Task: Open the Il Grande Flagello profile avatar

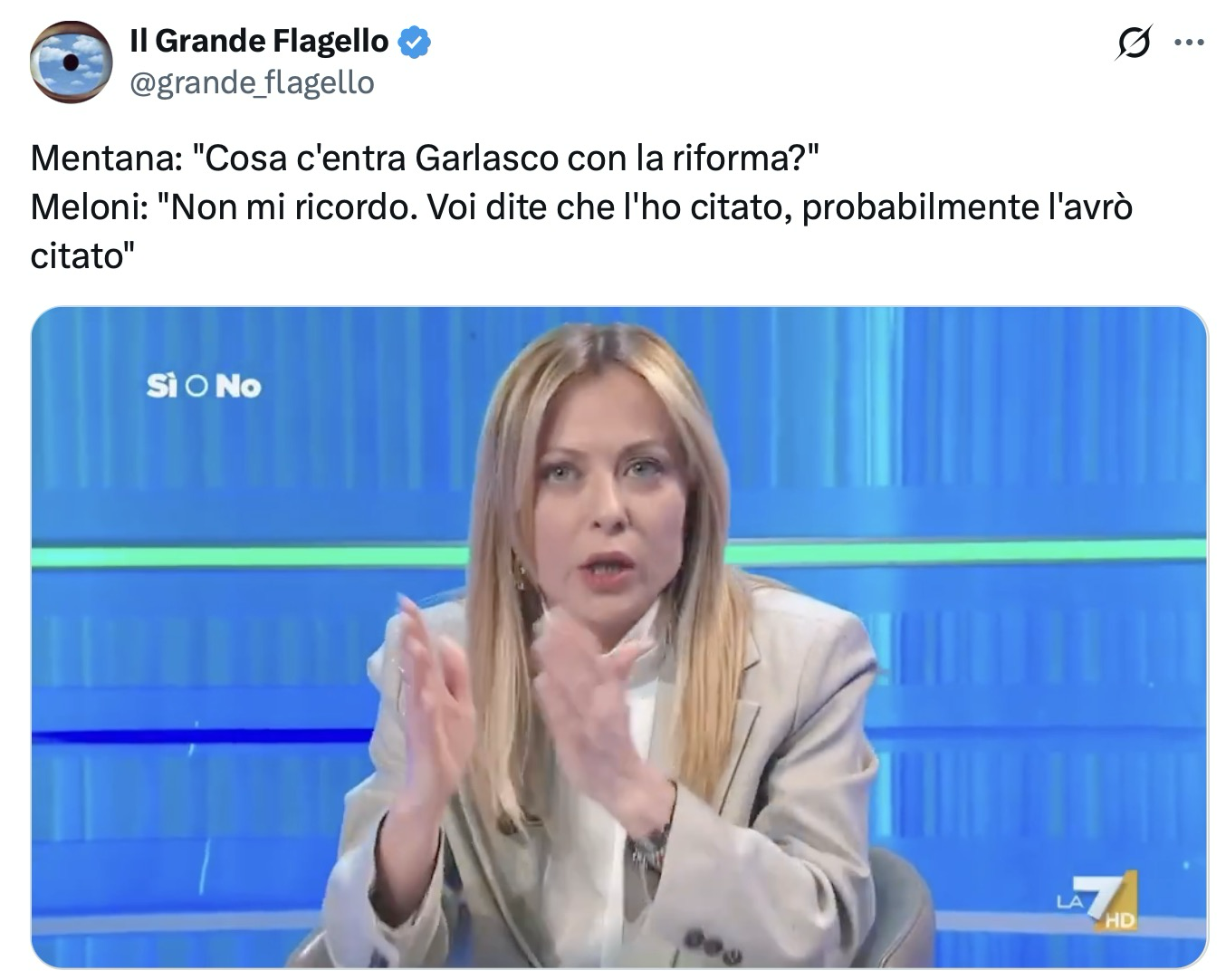Action: 71,62
